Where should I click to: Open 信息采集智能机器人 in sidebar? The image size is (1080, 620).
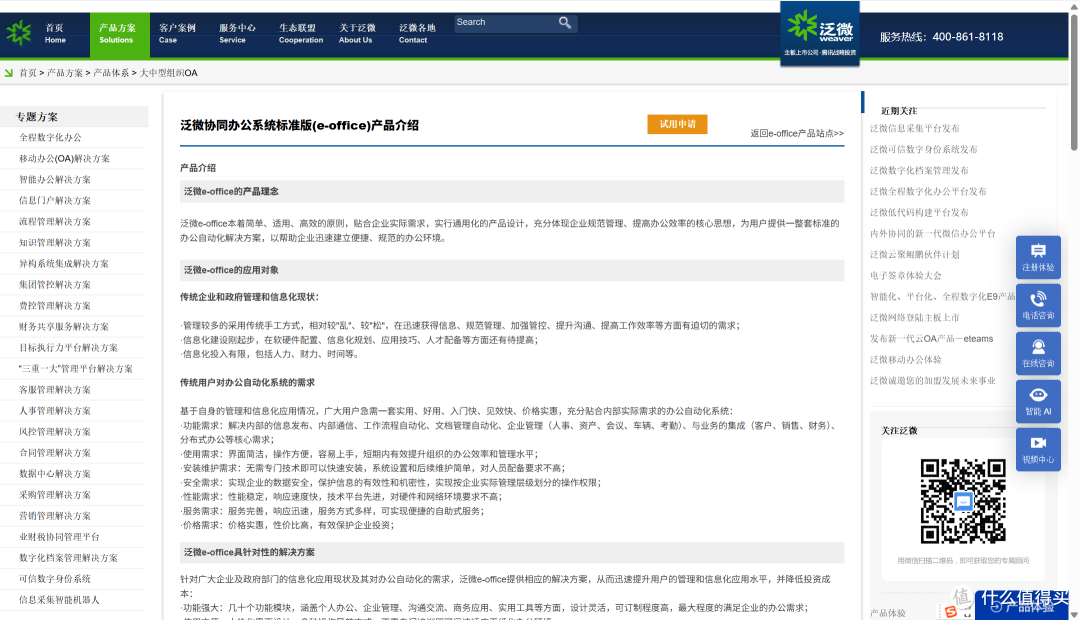59,600
